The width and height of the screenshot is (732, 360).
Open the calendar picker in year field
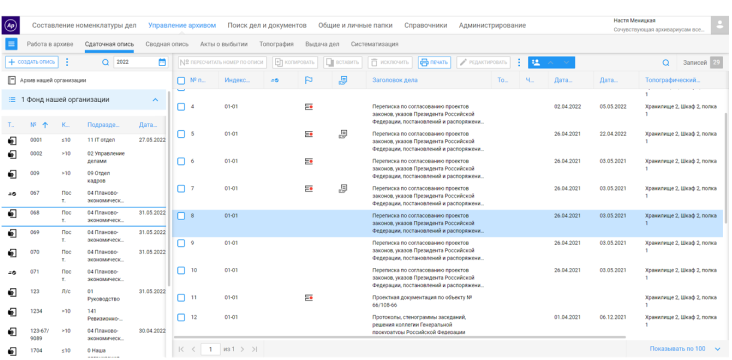(x=162, y=62)
